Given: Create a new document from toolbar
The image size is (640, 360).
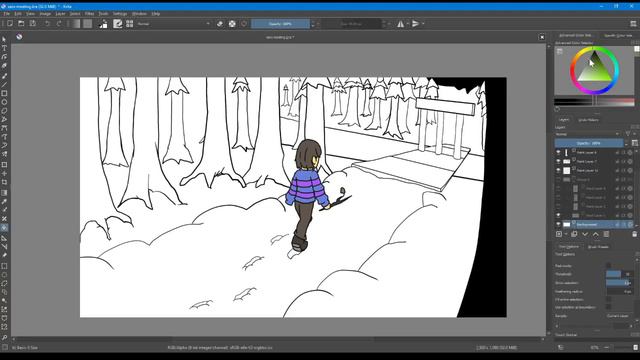Looking at the screenshot, I should point(10,24).
